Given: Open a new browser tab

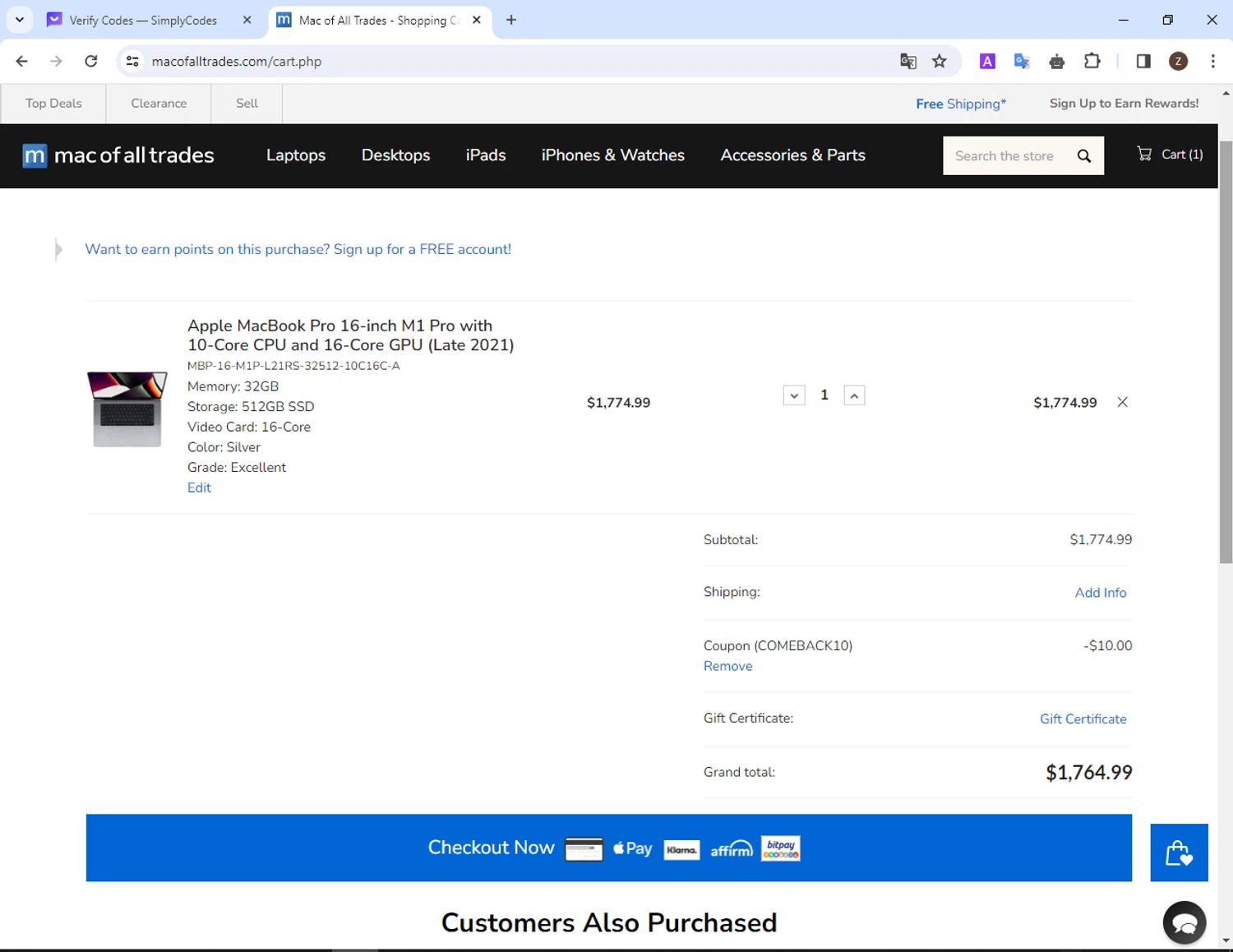Looking at the screenshot, I should pos(511,20).
